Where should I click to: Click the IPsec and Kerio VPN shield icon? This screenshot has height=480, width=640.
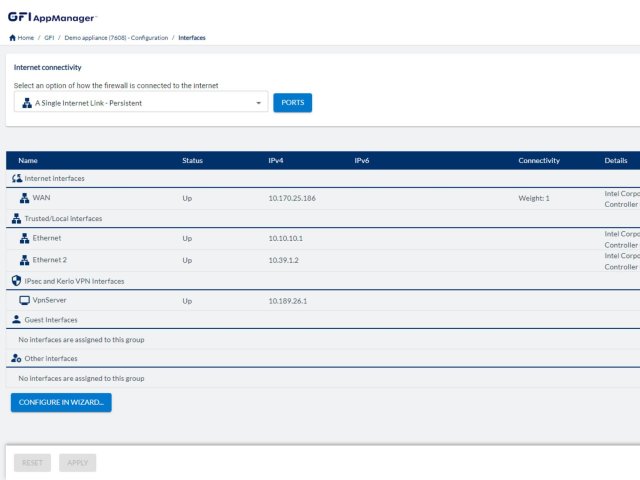[16, 281]
